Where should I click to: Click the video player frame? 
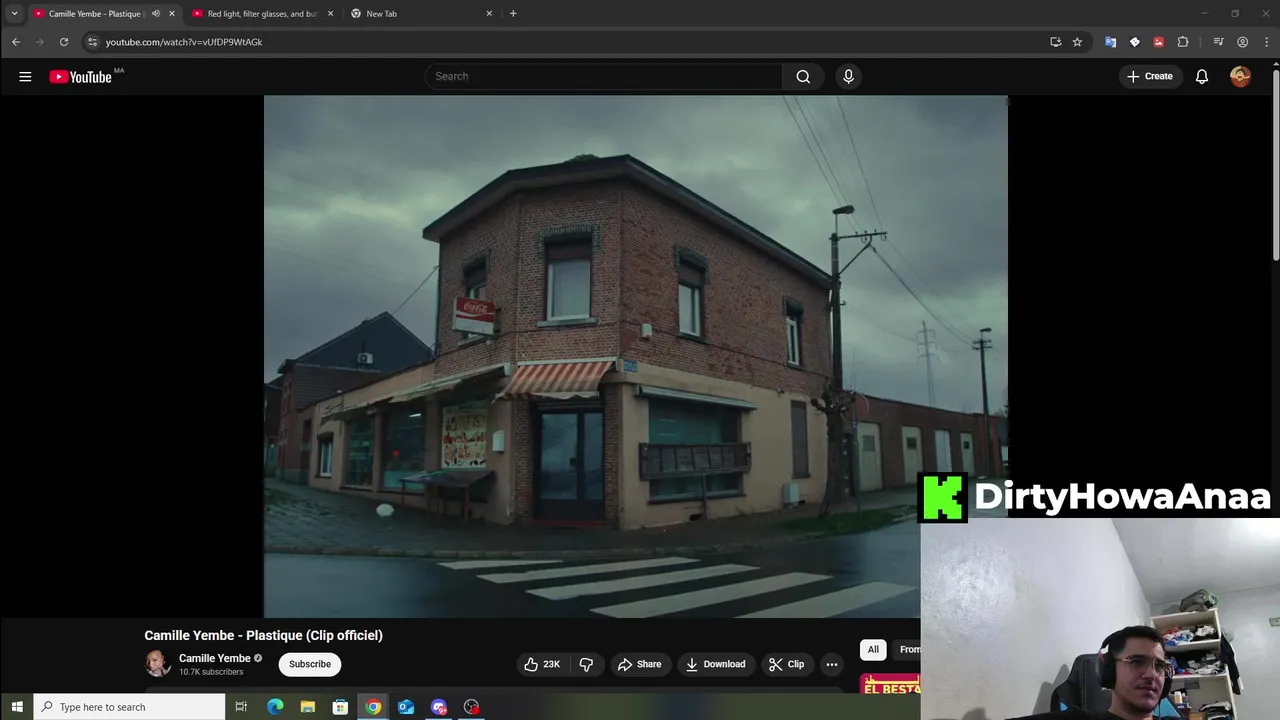(x=636, y=356)
